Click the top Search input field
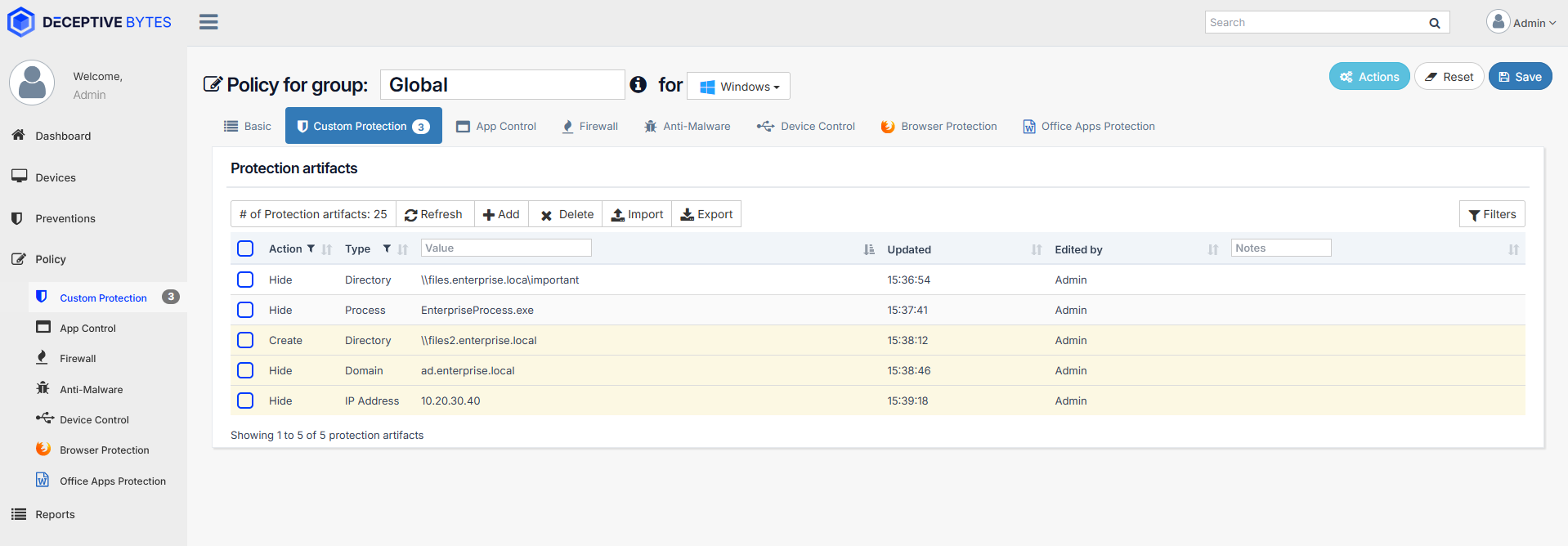The width and height of the screenshot is (1568, 546). [x=1315, y=22]
